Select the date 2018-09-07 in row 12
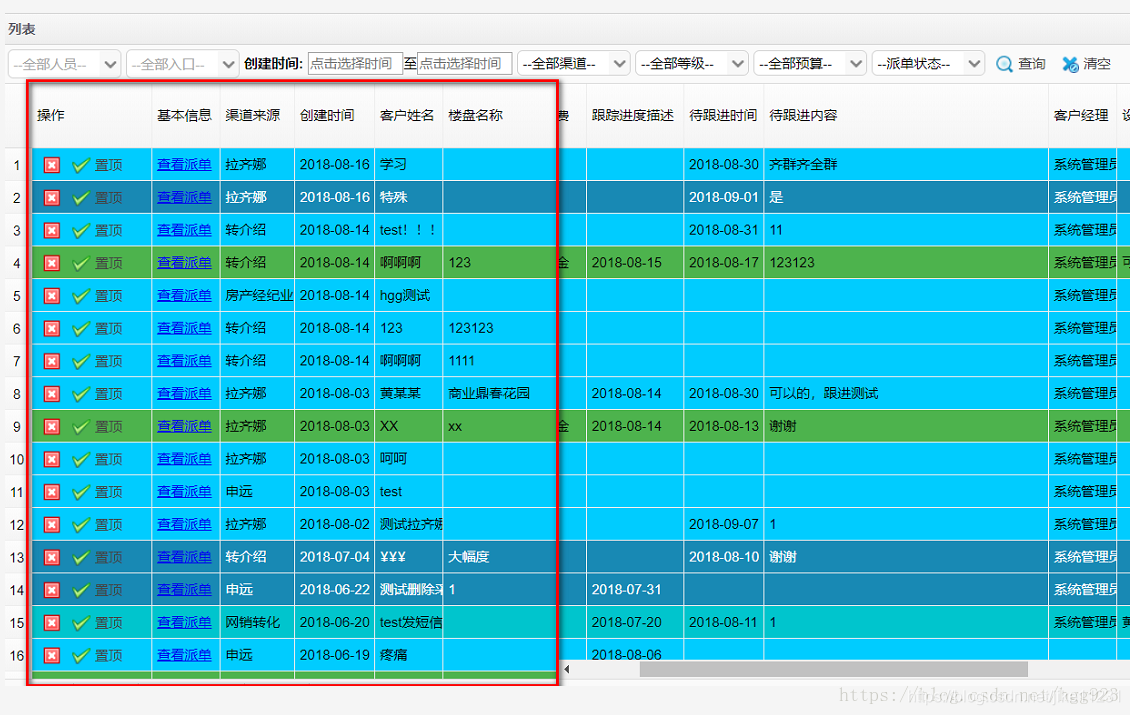Viewport: 1130px width, 715px height. 724,524
